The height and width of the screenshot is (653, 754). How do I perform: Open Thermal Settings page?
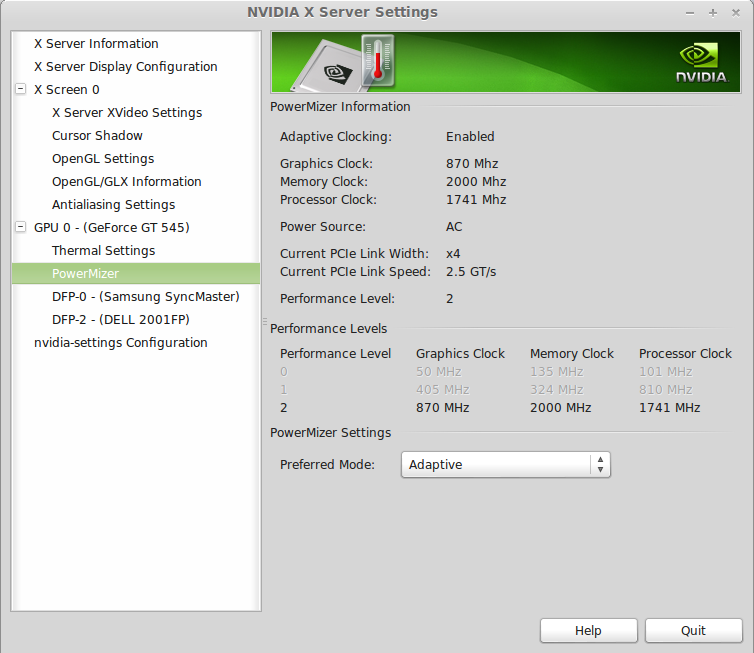(x=103, y=251)
